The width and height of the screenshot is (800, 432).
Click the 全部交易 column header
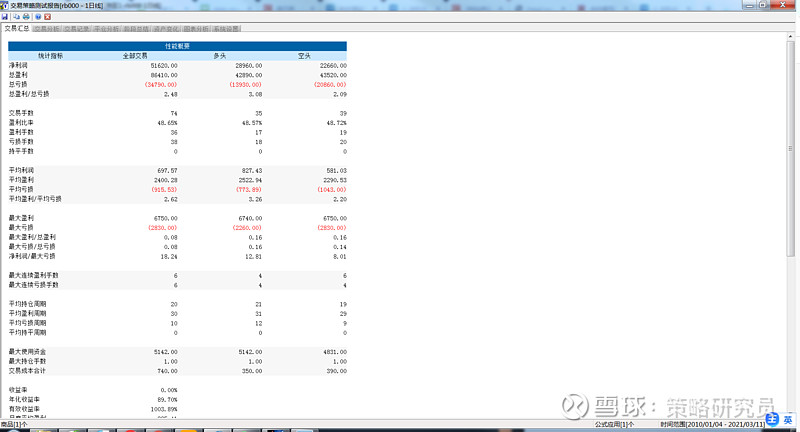tap(135, 56)
